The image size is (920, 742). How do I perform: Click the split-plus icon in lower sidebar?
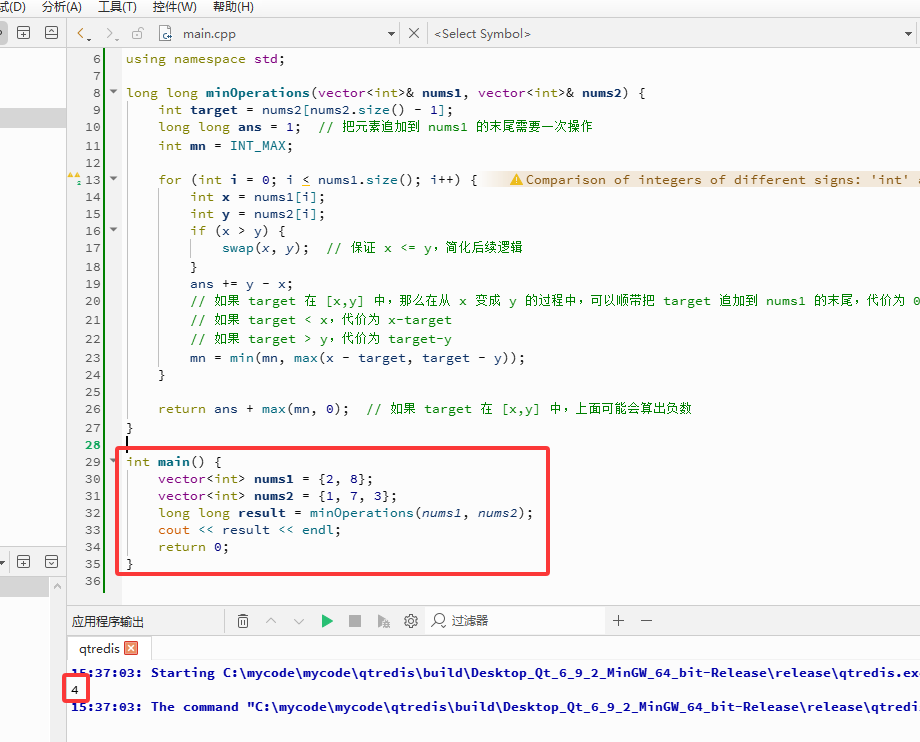pyautogui.click(x=23, y=561)
